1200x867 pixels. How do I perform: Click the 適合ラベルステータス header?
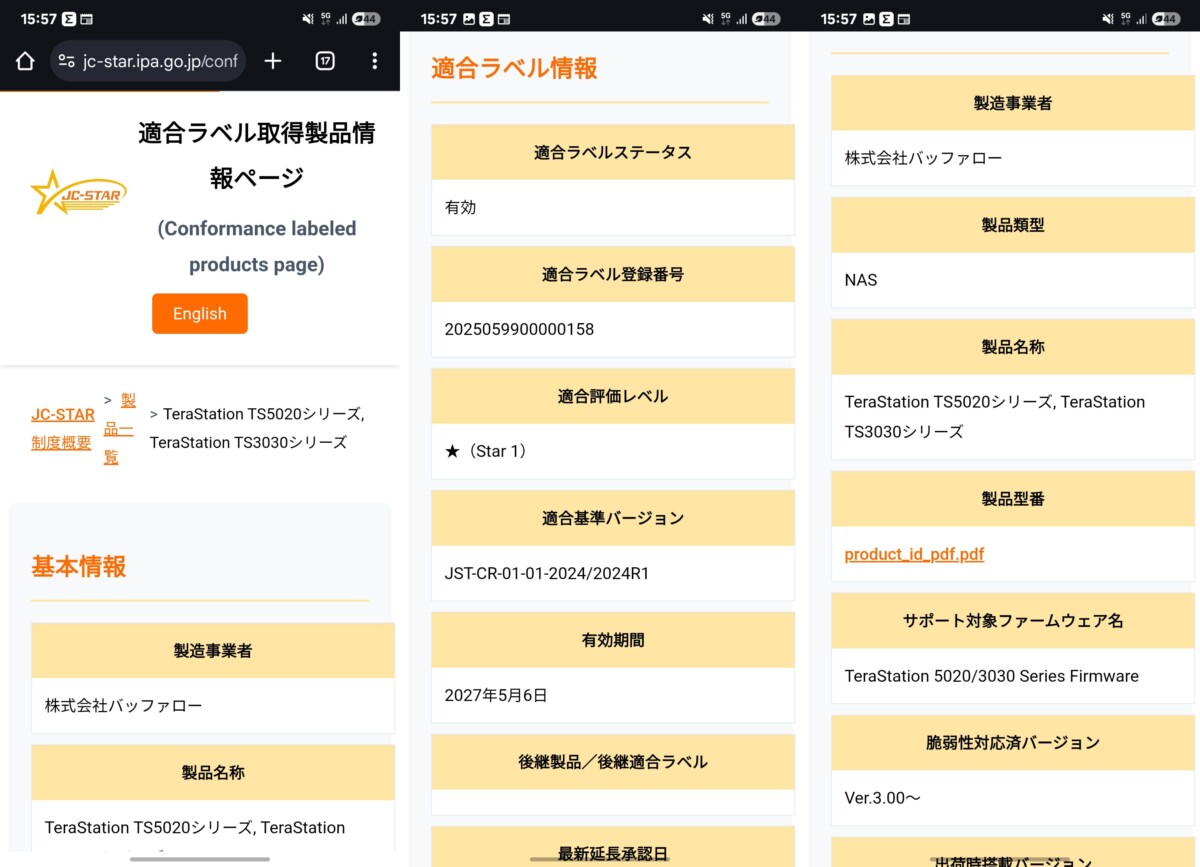(613, 152)
